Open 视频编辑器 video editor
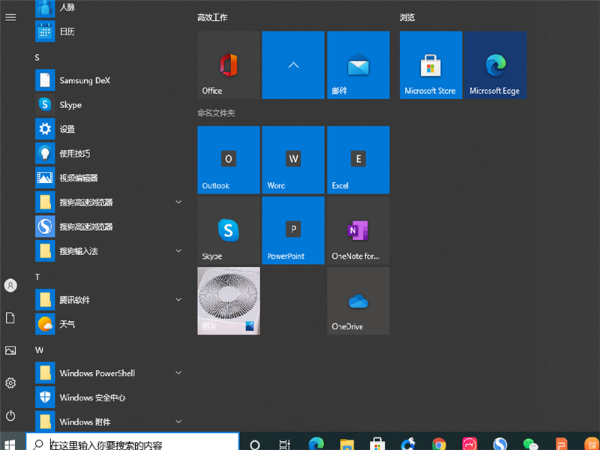 pos(109,178)
